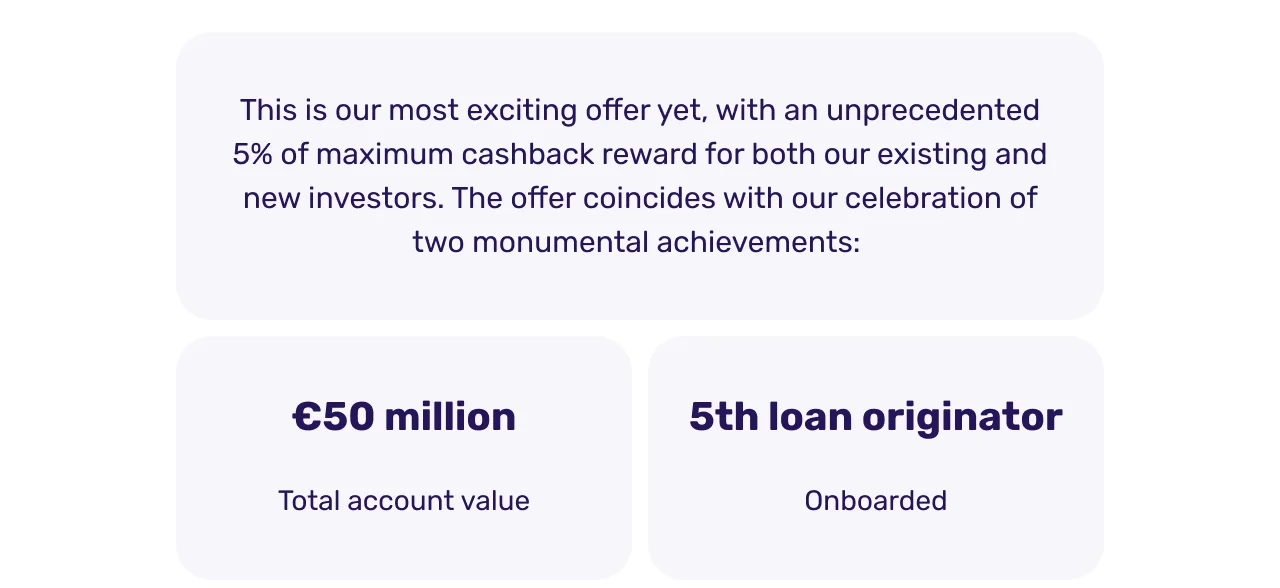This screenshot has width=1280, height=588.
Task: Click the euro symbol before 50 million
Action: pyautogui.click(x=305, y=417)
